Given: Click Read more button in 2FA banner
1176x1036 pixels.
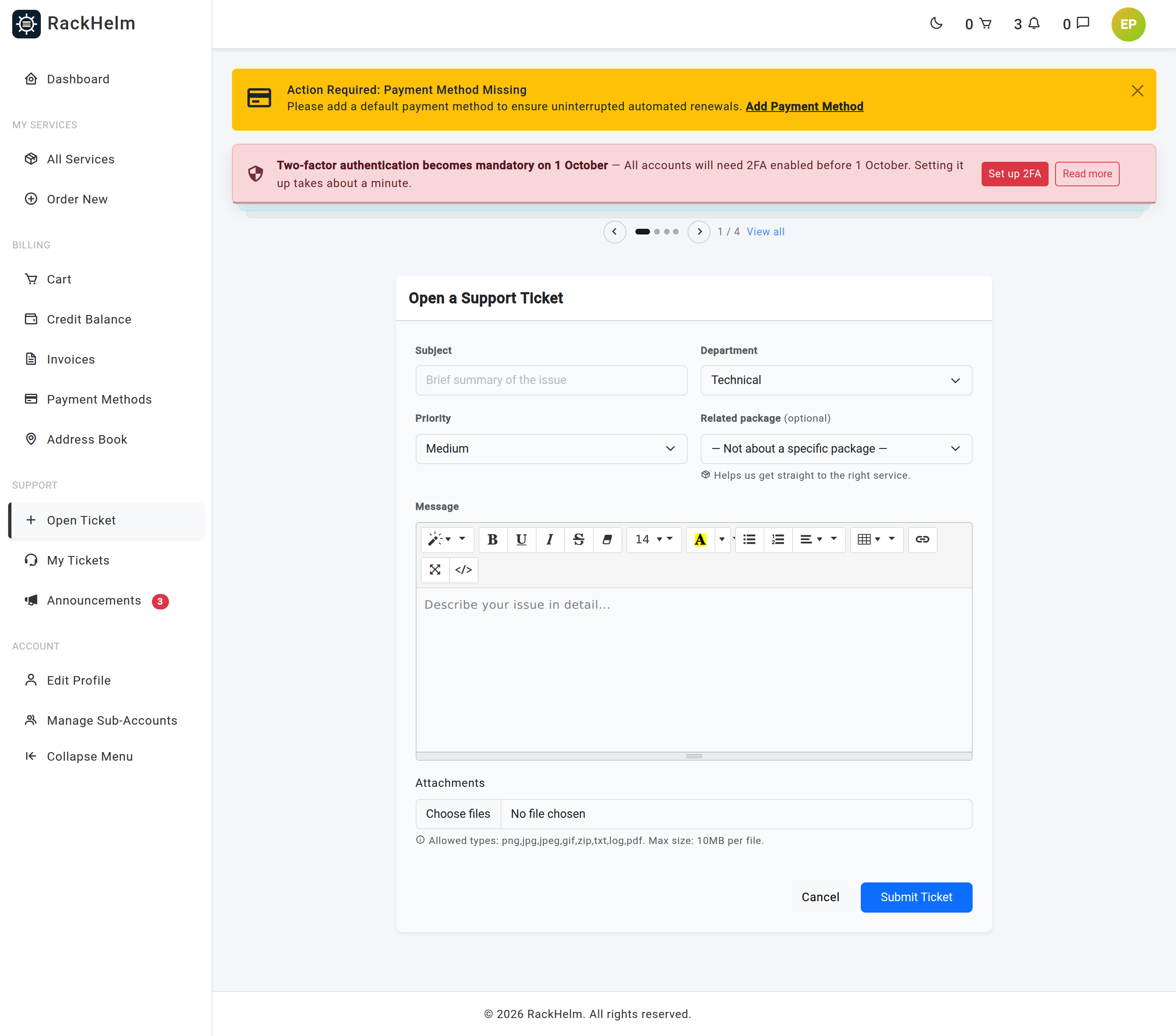Looking at the screenshot, I should [x=1087, y=174].
